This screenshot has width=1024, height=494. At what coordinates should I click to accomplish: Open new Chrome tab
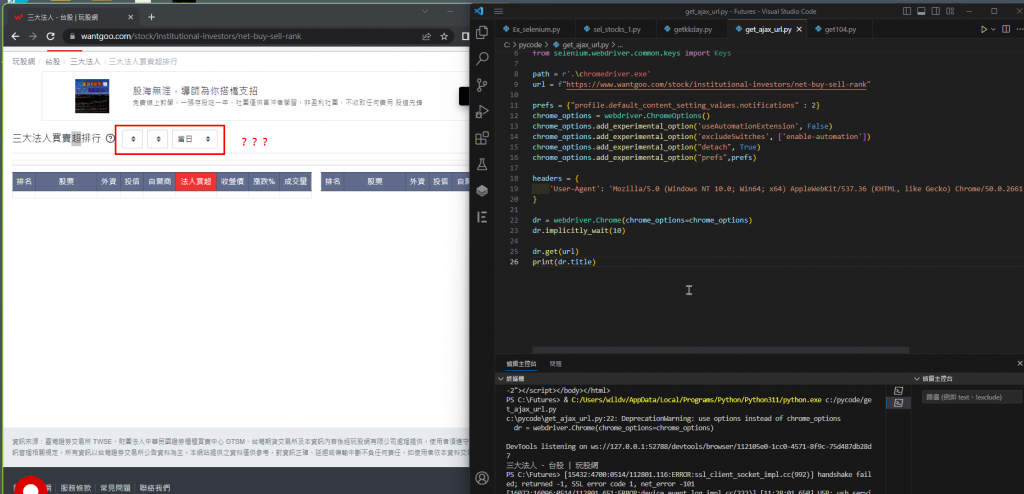[x=152, y=17]
